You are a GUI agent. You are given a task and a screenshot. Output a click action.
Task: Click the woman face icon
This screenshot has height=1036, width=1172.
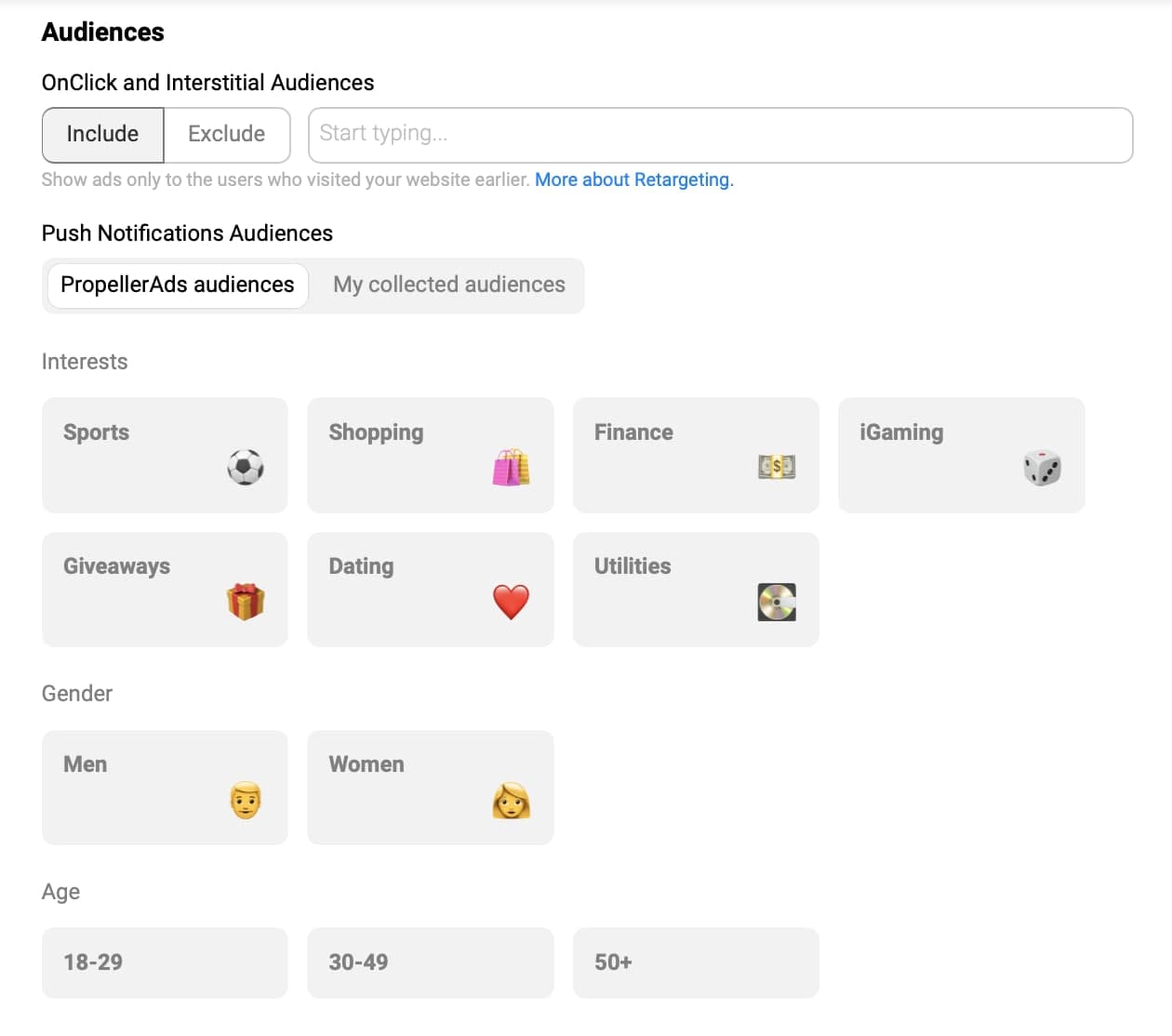tap(511, 800)
